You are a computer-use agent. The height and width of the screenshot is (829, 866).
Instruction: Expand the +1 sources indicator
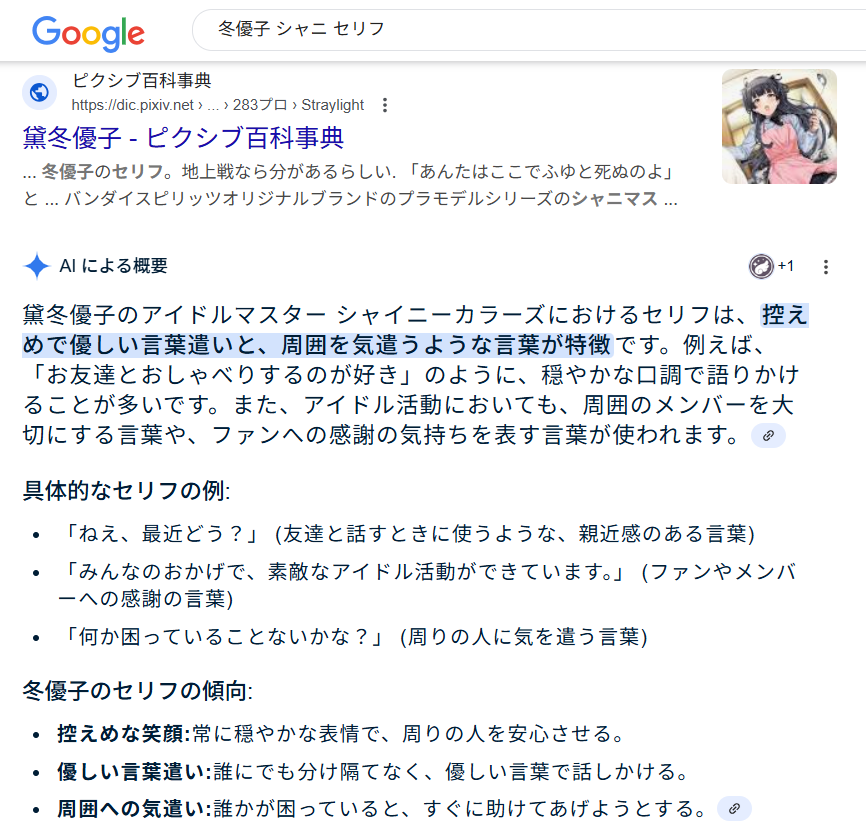[x=785, y=266]
